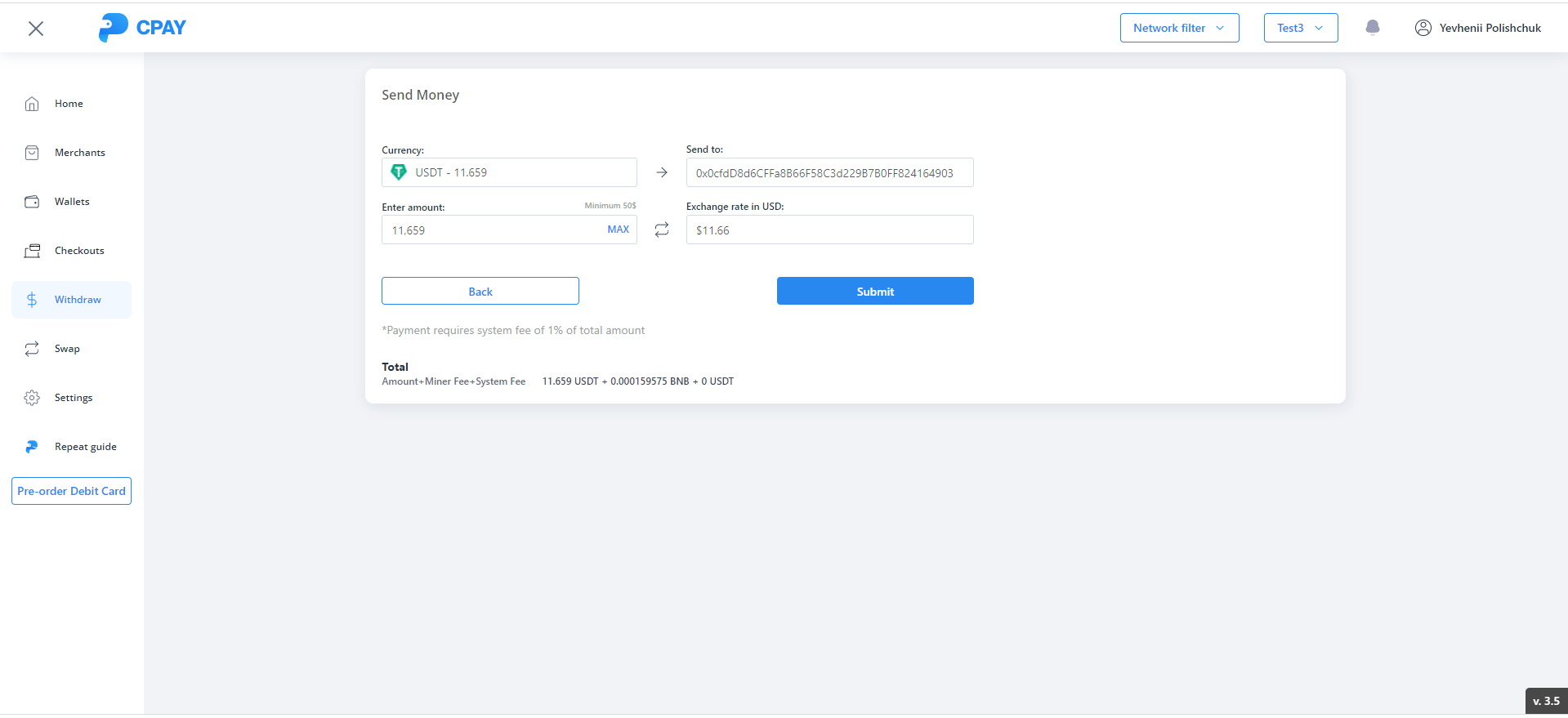Image resolution: width=1568 pixels, height=718 pixels.
Task: Click the Home house icon
Action: coord(32,104)
